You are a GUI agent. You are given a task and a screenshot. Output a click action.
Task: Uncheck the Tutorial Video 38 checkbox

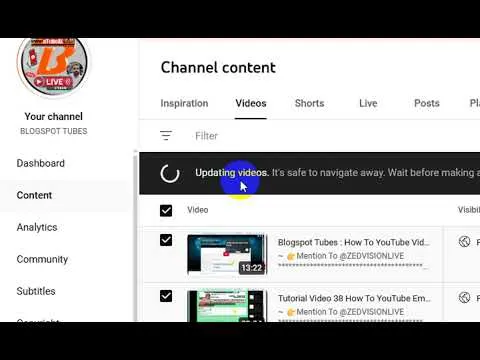pos(166,296)
